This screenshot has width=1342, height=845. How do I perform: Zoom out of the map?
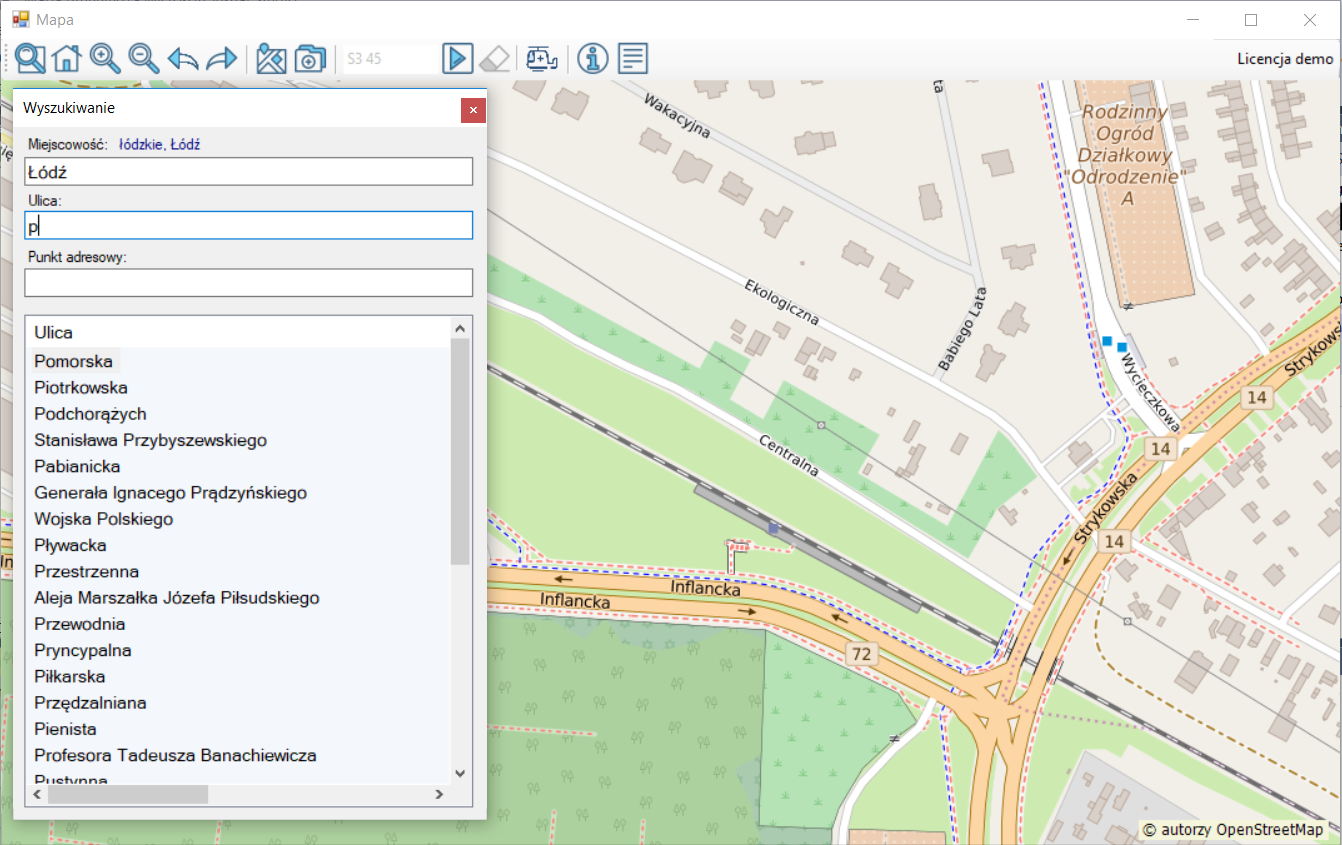143,59
